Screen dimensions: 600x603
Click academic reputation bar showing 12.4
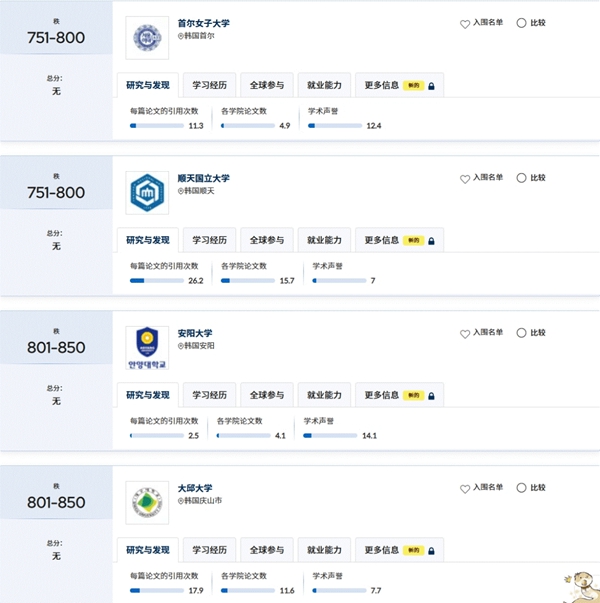click(335, 126)
